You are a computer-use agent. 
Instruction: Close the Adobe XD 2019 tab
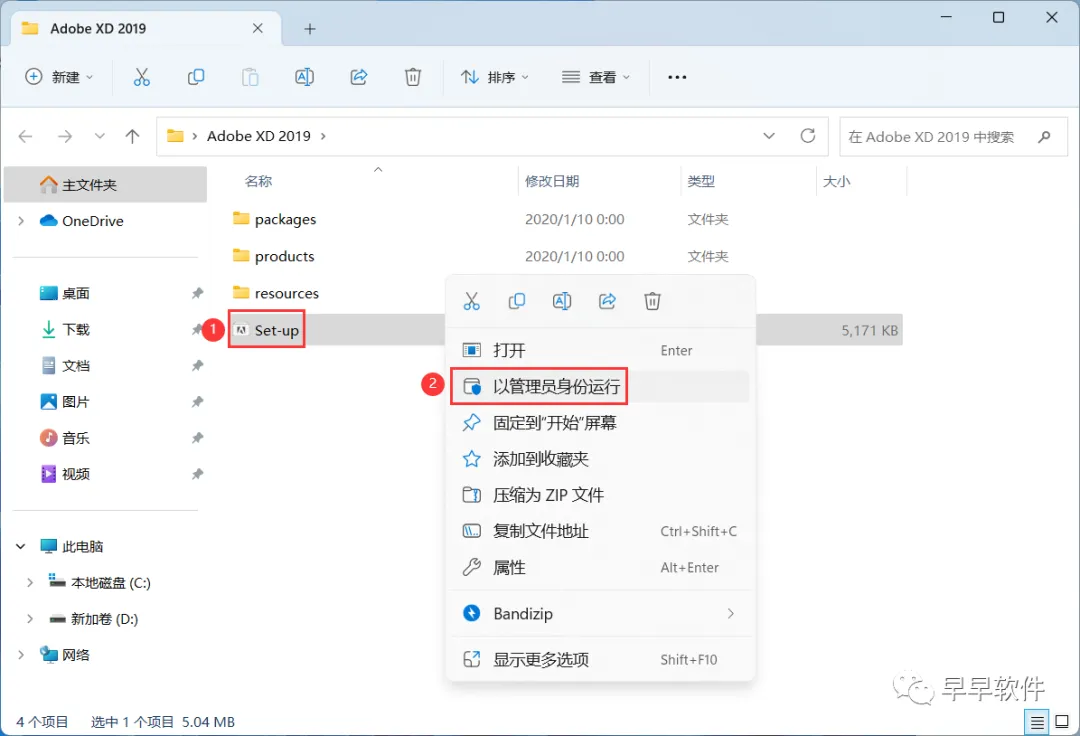(x=258, y=28)
